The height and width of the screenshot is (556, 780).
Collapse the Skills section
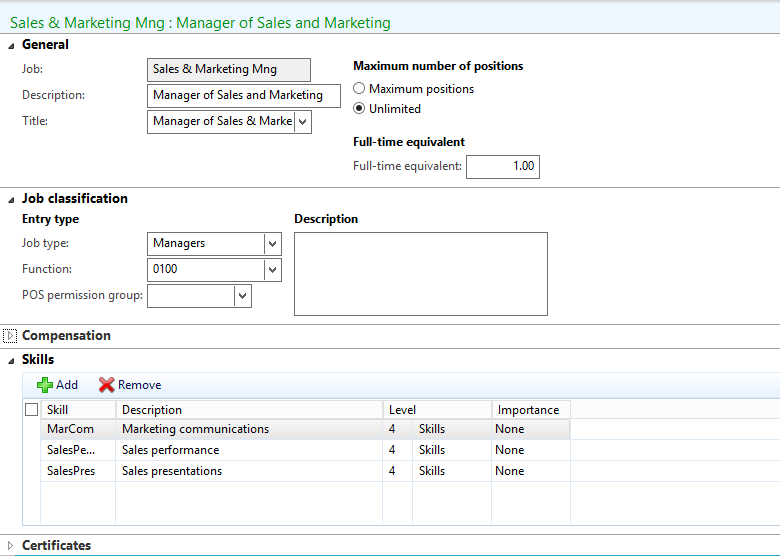(11, 360)
